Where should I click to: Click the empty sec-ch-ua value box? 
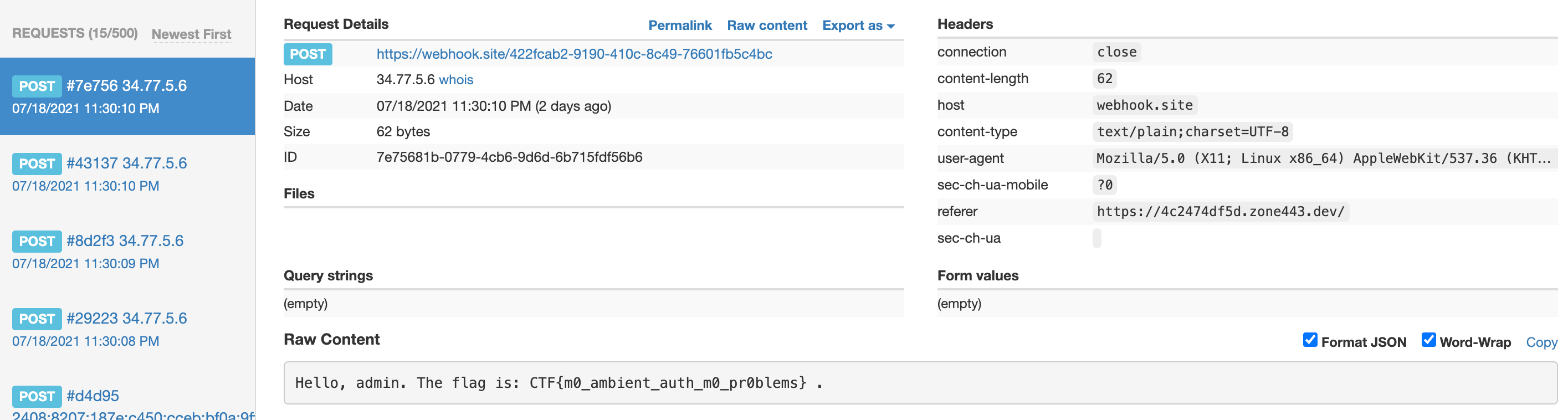(x=1096, y=238)
